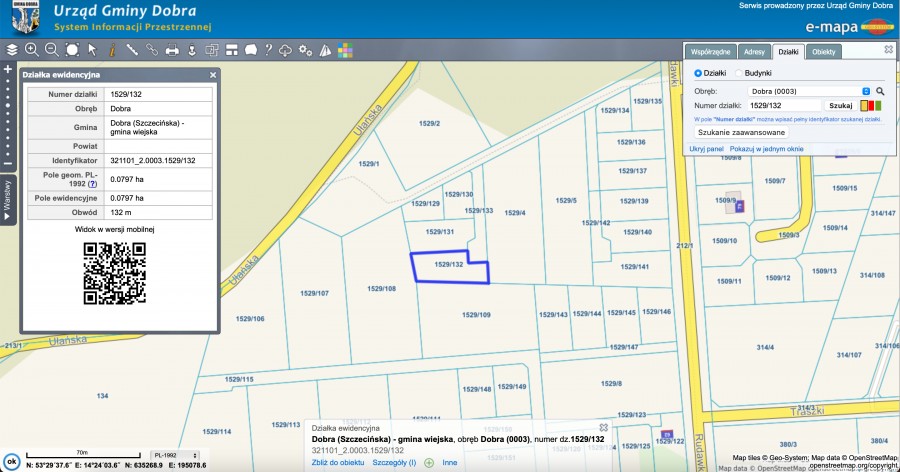This screenshot has width=900, height=472.
Task: Select the Działki radio button
Action: (698, 73)
